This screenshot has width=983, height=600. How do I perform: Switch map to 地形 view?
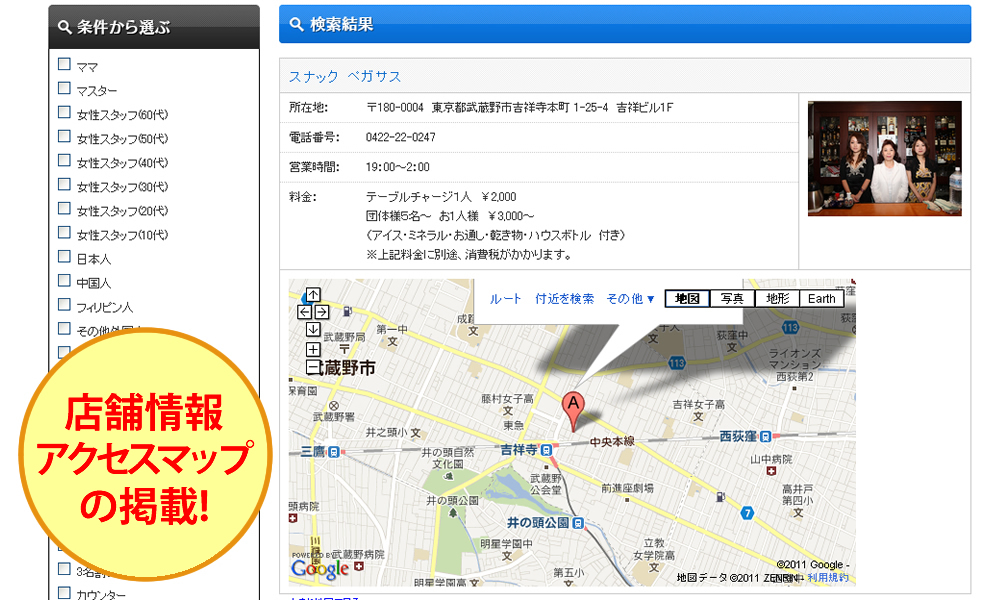(777, 298)
